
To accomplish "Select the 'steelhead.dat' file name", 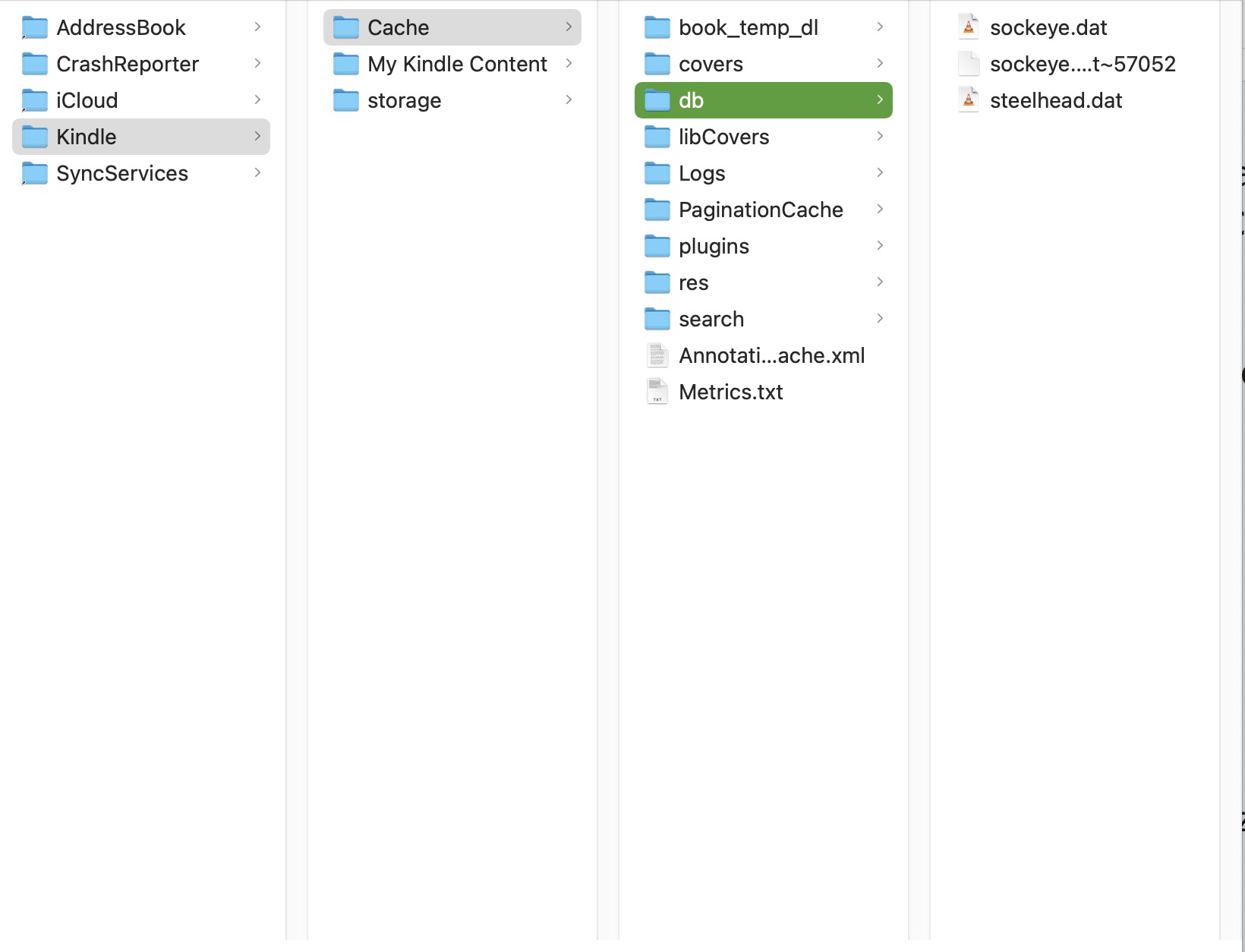I will [1056, 101].
